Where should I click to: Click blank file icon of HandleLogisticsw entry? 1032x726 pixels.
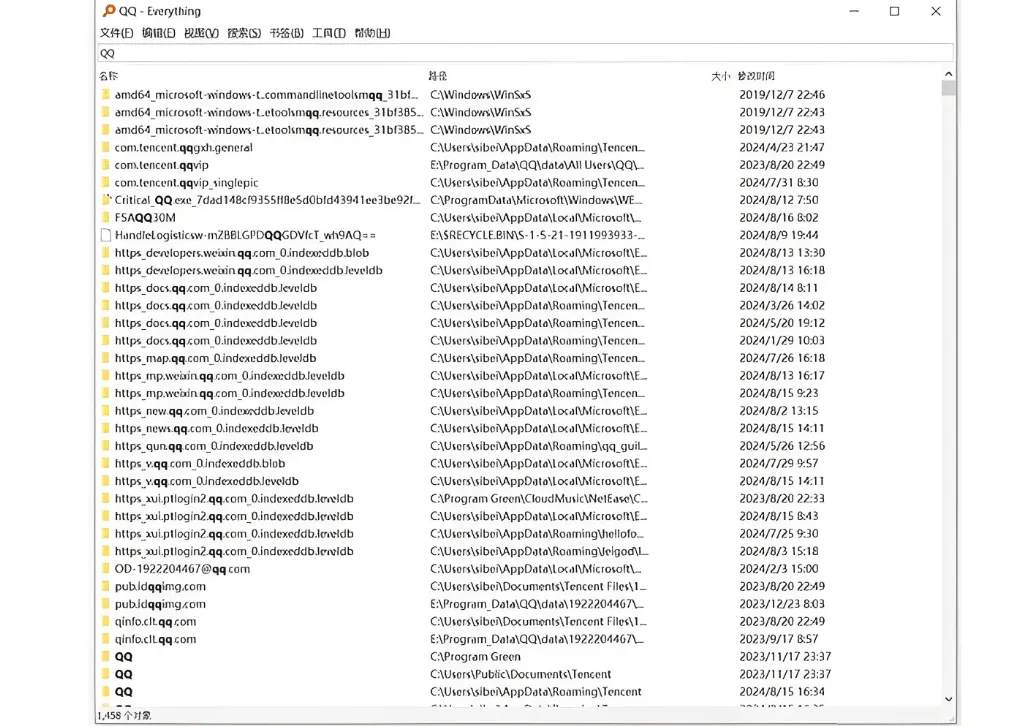tap(105, 235)
